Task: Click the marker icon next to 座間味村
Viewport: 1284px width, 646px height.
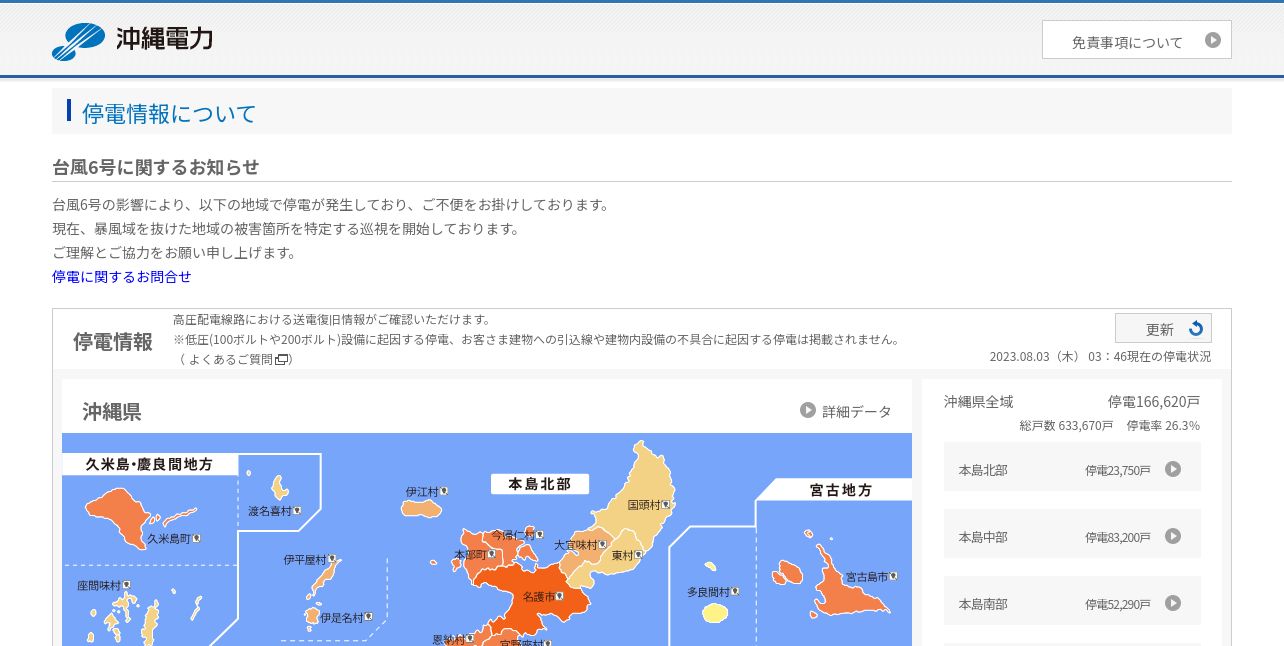Action: (127, 585)
